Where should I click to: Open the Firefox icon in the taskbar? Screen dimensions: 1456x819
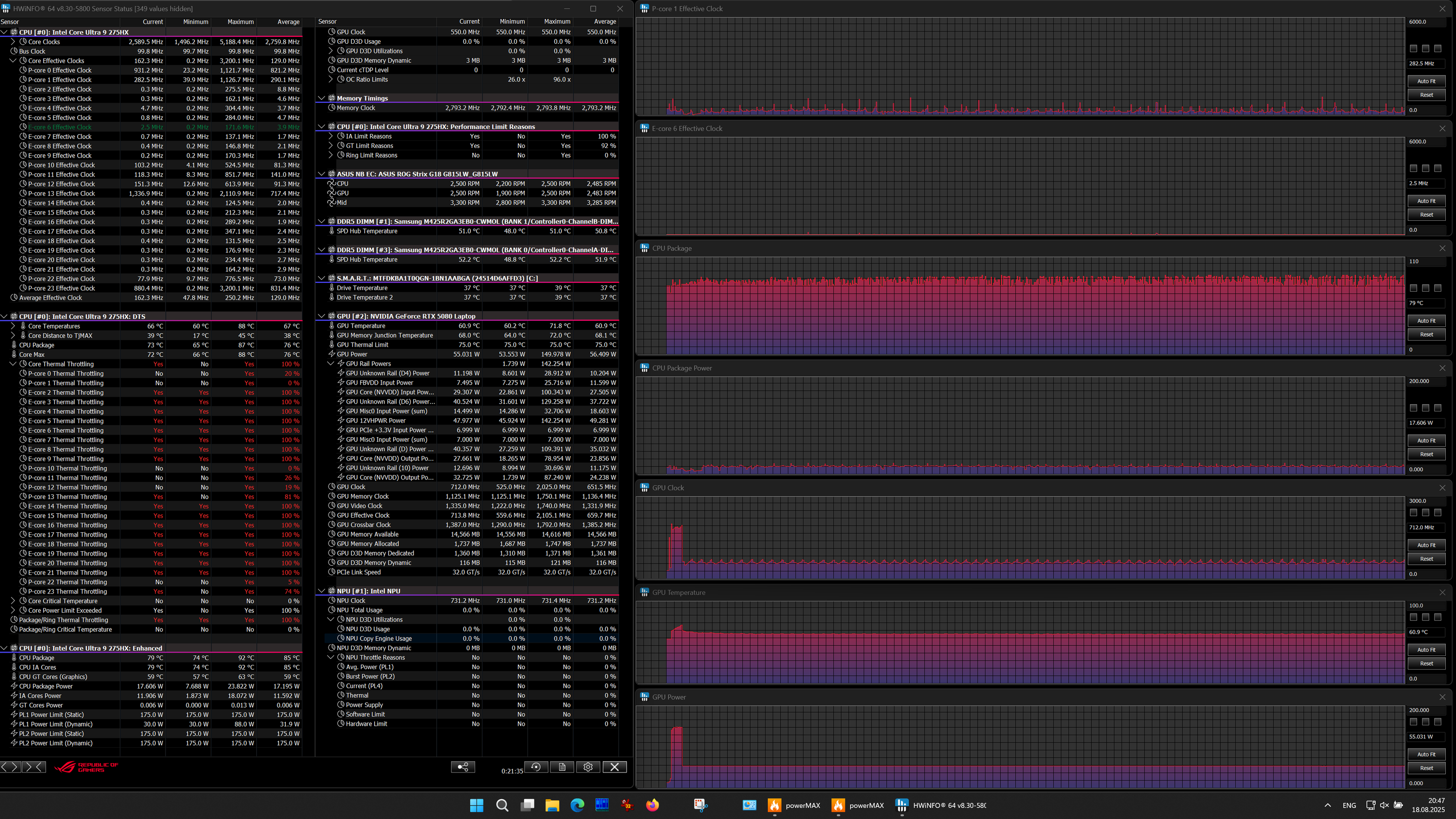coord(652,805)
